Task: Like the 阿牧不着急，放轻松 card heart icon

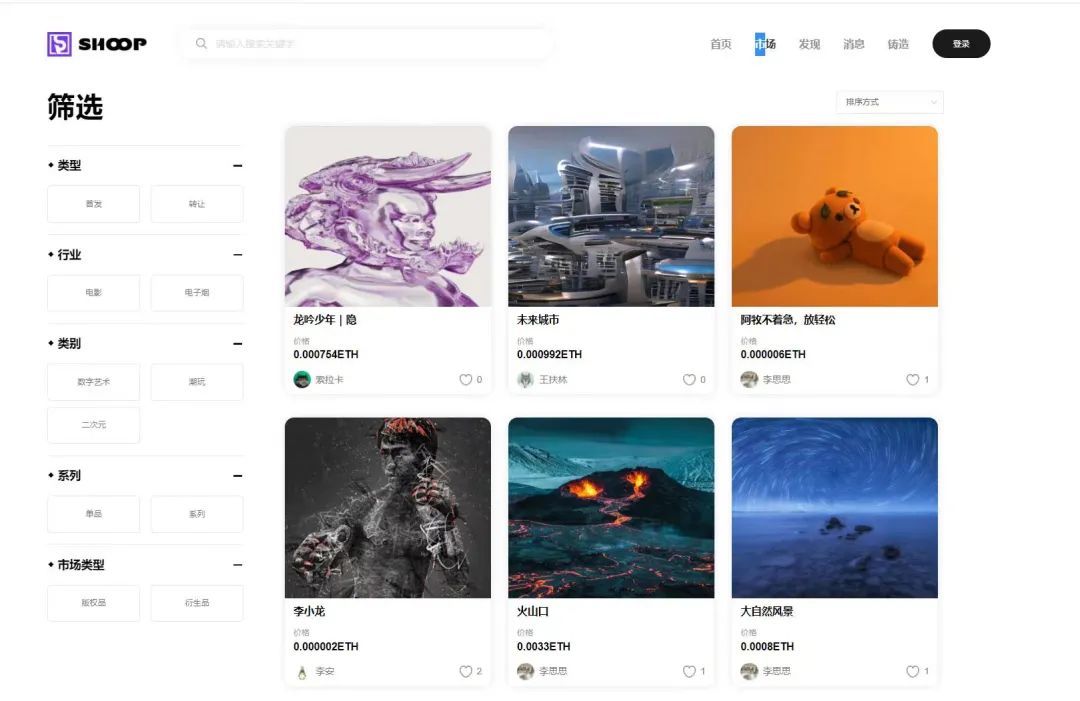Action: (x=913, y=379)
